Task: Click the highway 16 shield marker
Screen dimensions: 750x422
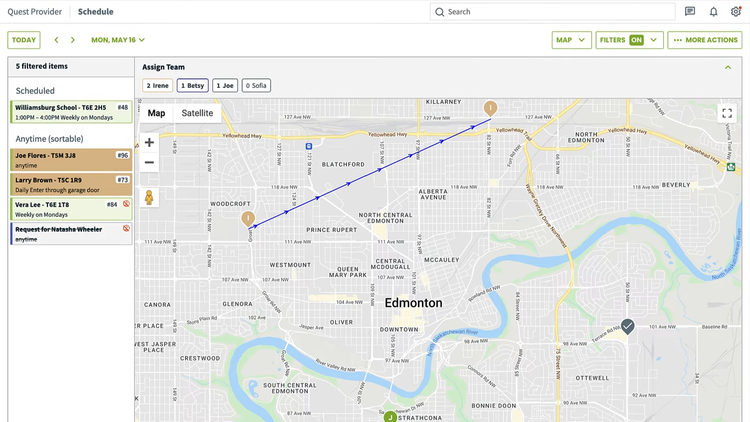Action: (731, 167)
